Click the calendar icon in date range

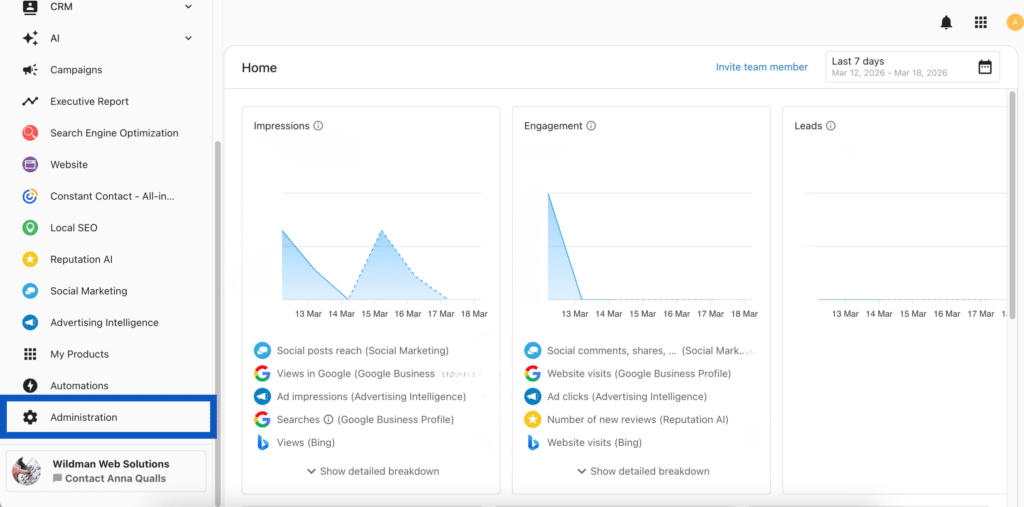click(984, 67)
